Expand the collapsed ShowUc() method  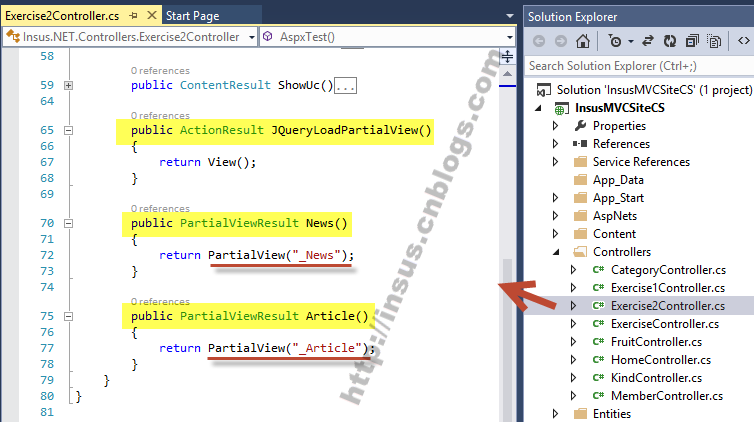[69, 85]
